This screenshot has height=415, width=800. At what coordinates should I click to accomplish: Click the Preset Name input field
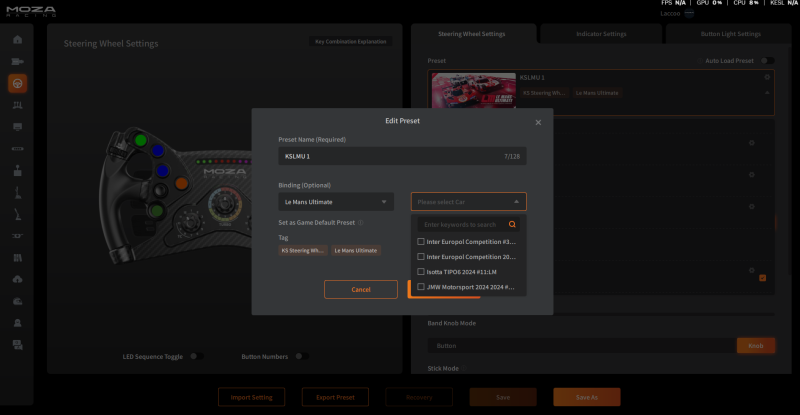(402, 156)
